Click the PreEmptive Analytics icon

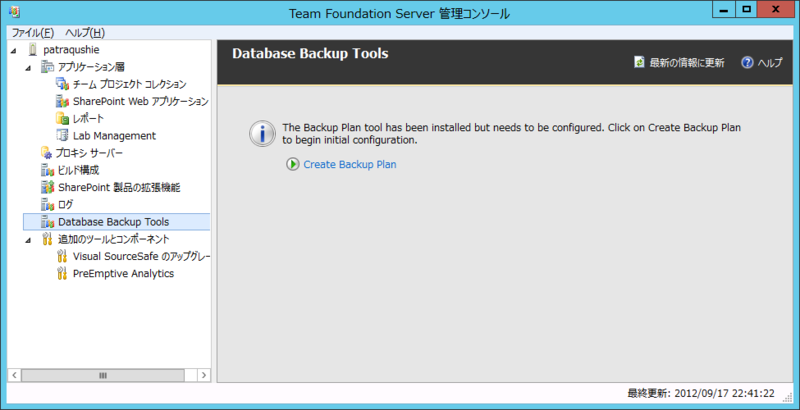click(x=62, y=273)
